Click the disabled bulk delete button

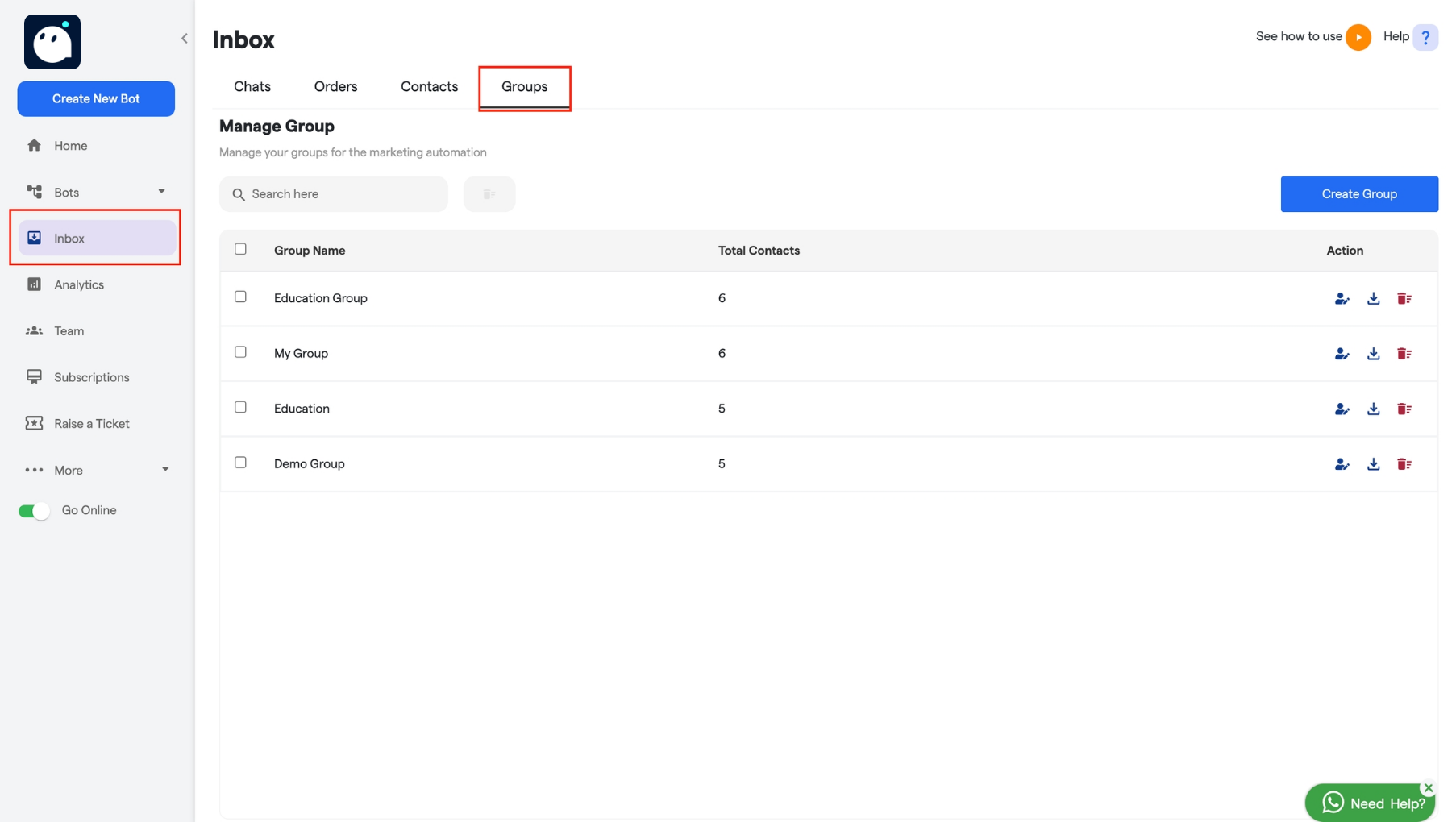[489, 194]
